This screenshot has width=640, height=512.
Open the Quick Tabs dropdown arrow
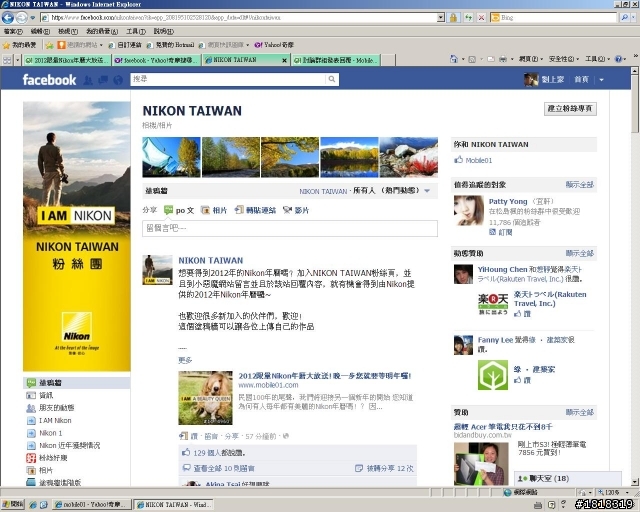(x=18, y=60)
